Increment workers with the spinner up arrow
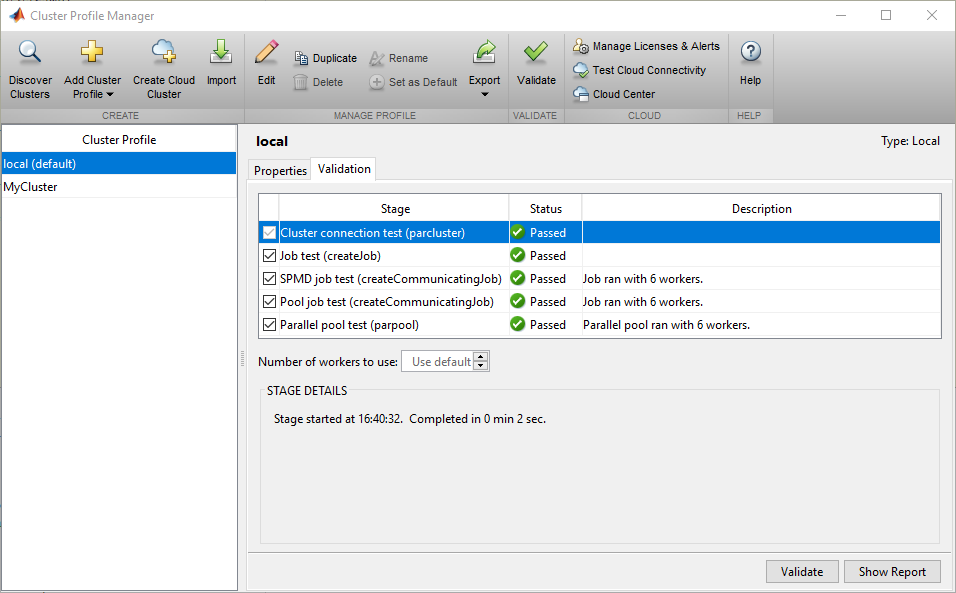956x593 pixels. 478,356
